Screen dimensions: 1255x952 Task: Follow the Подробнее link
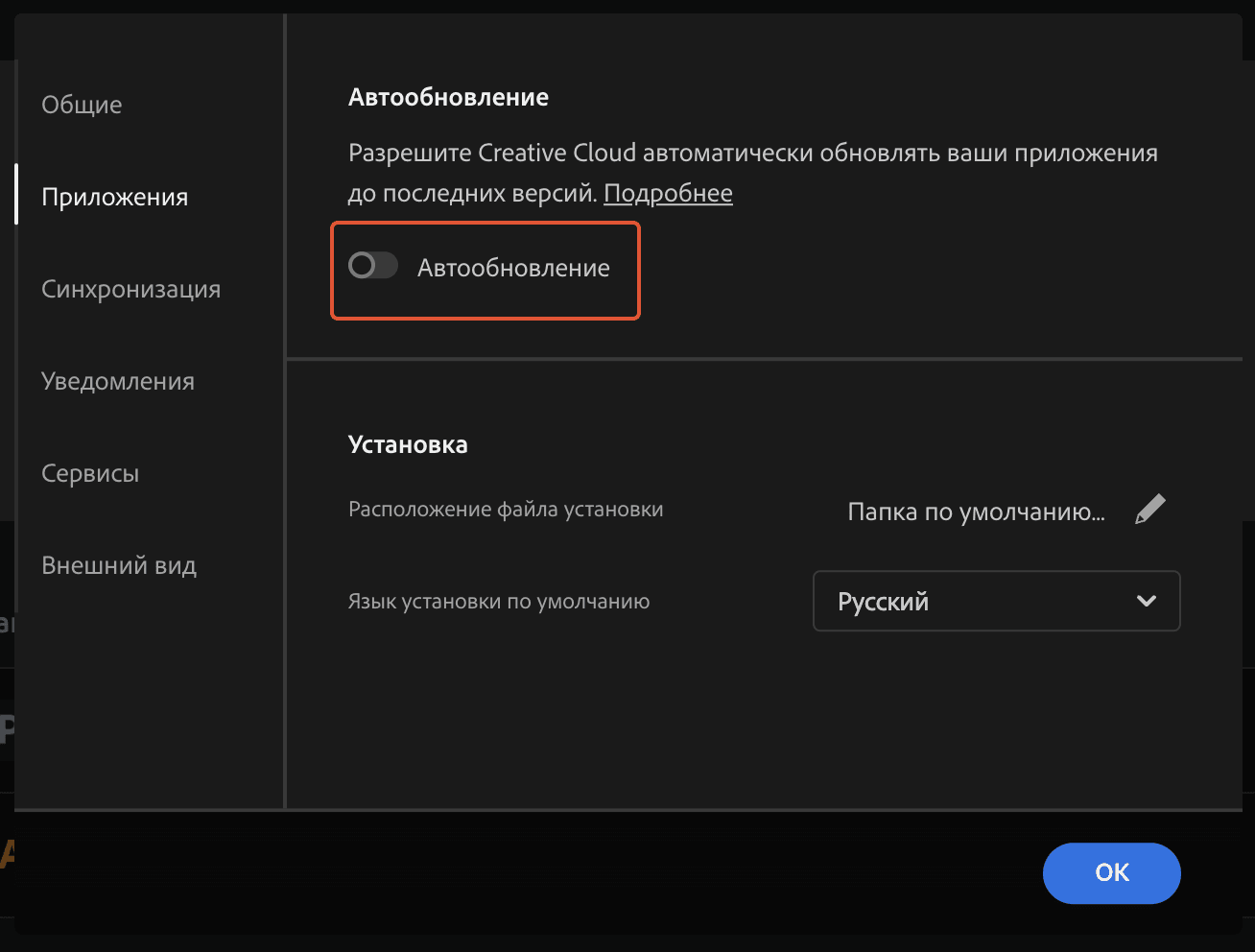click(x=668, y=193)
